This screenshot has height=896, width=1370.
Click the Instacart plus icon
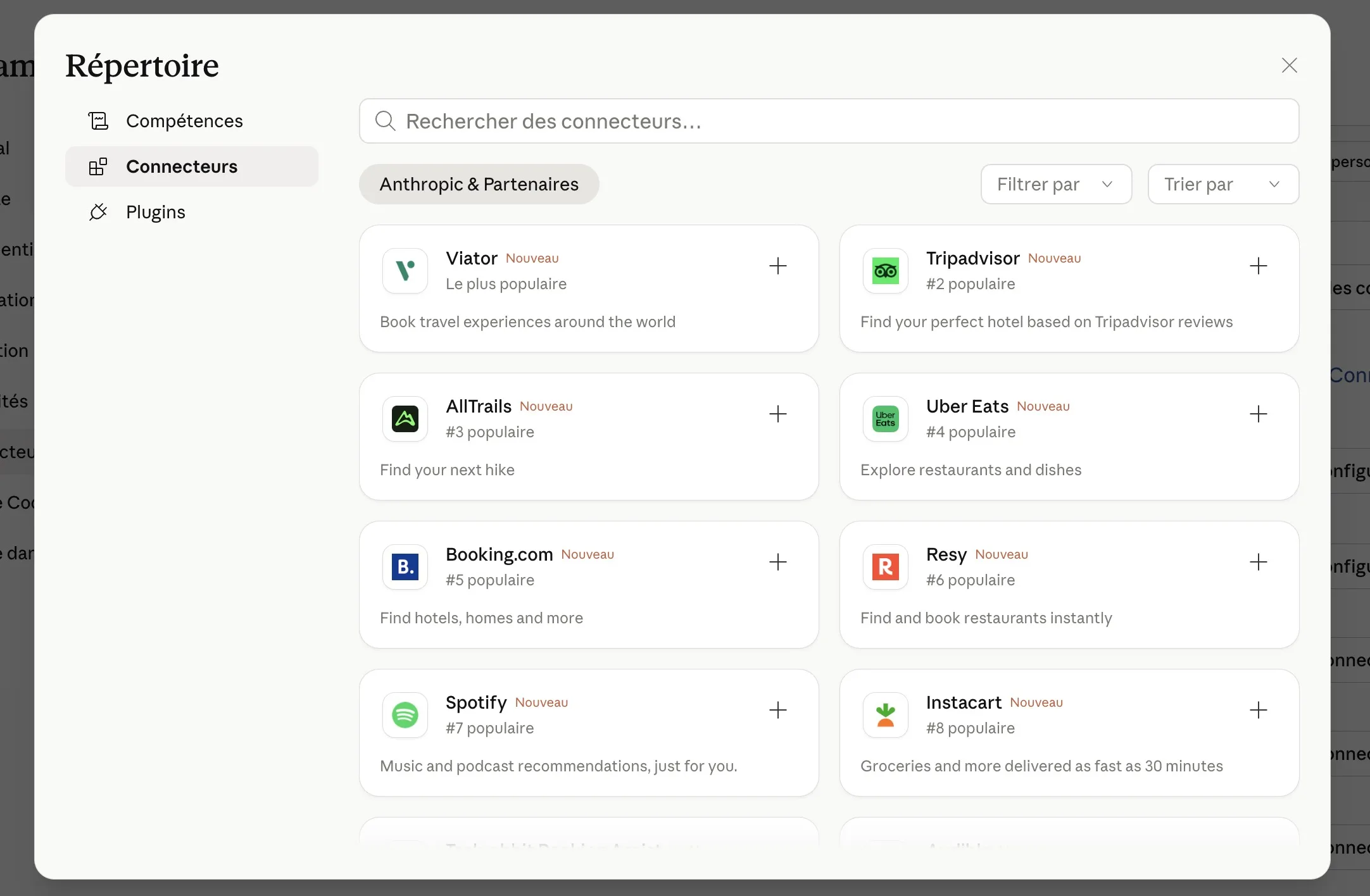tap(1258, 710)
